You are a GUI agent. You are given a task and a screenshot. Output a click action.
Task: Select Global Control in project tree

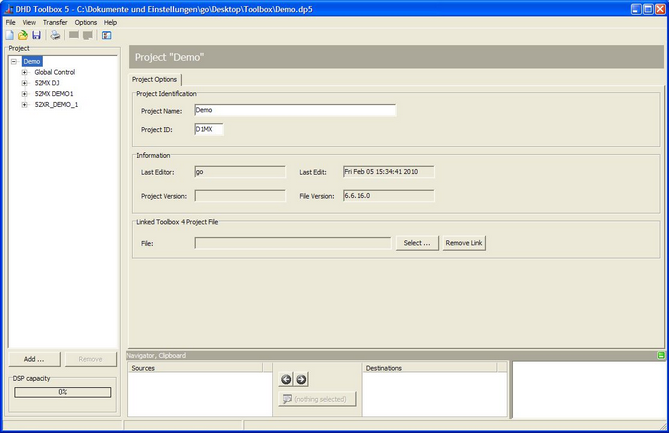coord(55,72)
